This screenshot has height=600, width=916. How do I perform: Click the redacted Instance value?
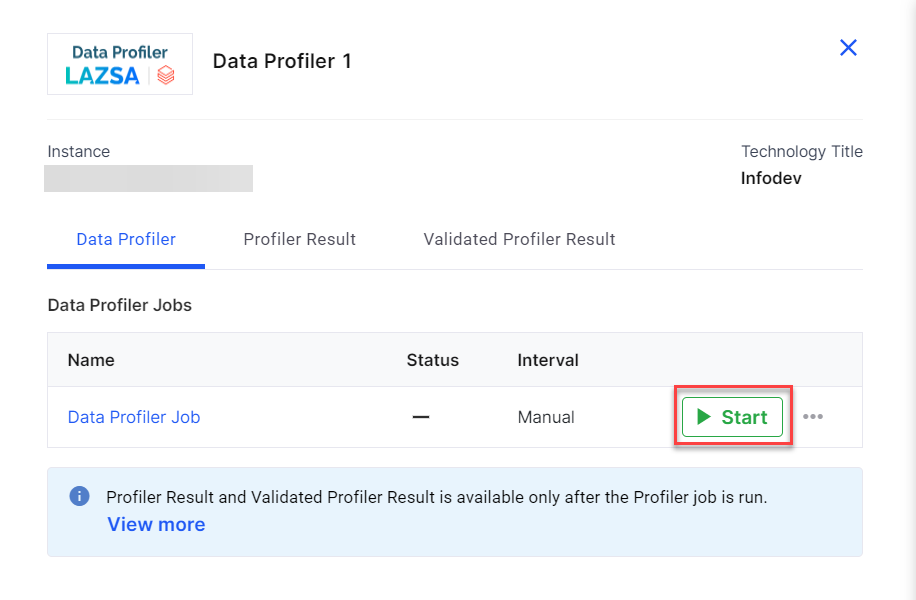coord(149,178)
